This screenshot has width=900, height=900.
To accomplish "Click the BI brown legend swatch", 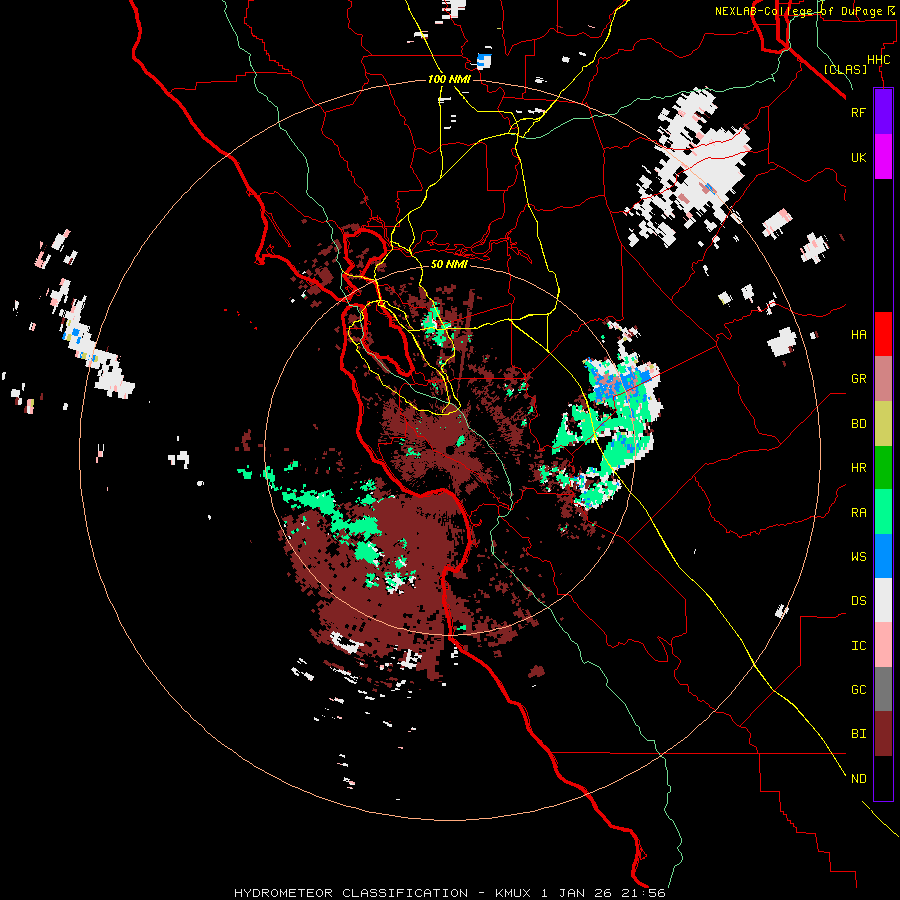I will pyautogui.click(x=883, y=734).
